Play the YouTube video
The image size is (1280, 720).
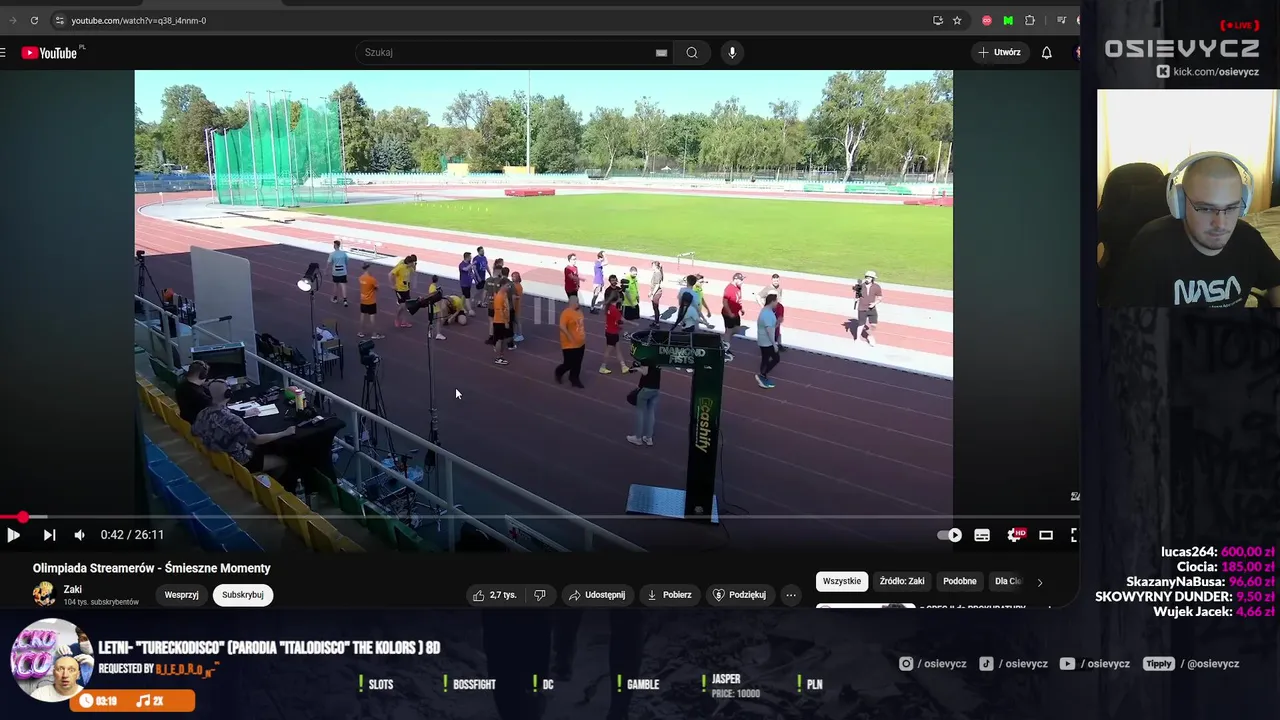[13, 535]
